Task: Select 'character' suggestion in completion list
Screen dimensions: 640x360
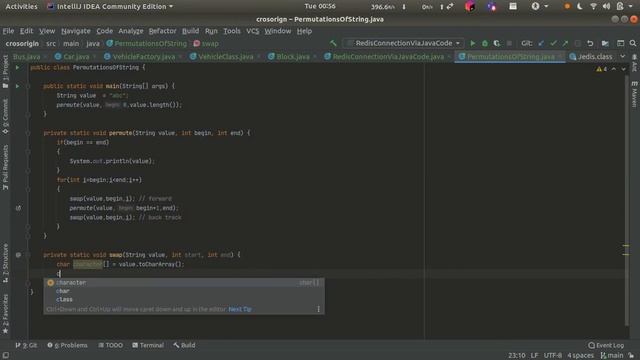Action: point(184,282)
